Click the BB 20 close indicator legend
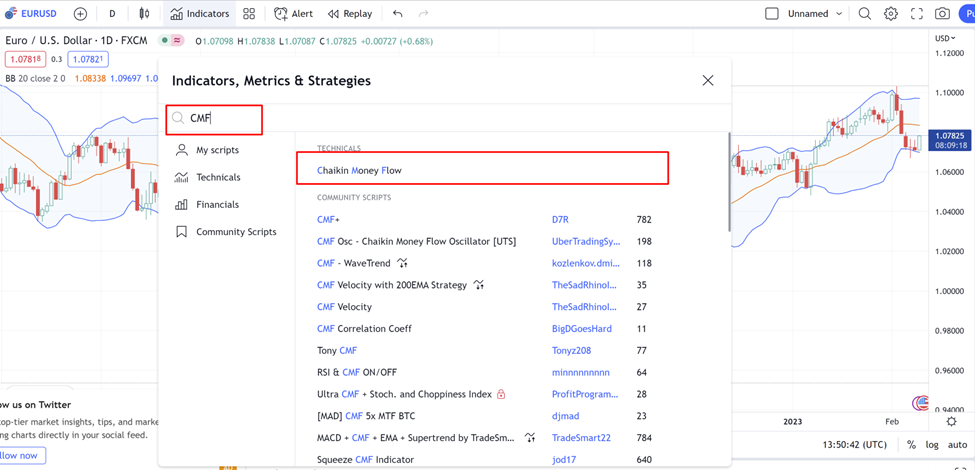The height and width of the screenshot is (470, 975). tap(37, 78)
